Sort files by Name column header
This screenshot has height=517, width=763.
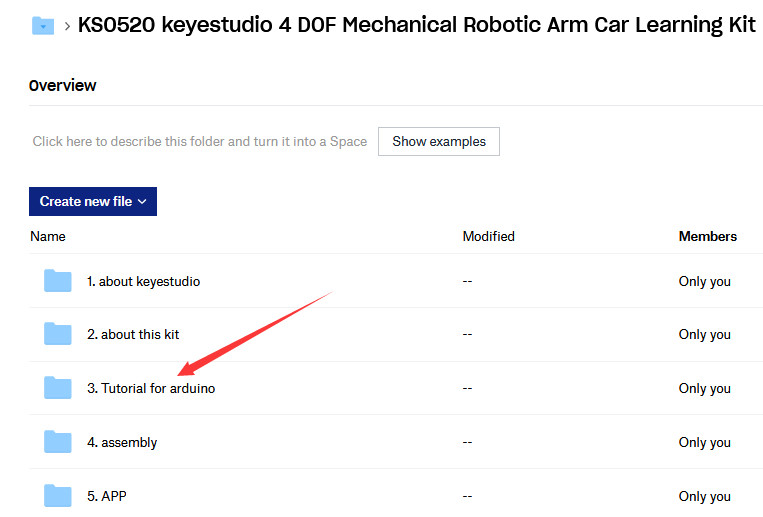pyautogui.click(x=48, y=236)
